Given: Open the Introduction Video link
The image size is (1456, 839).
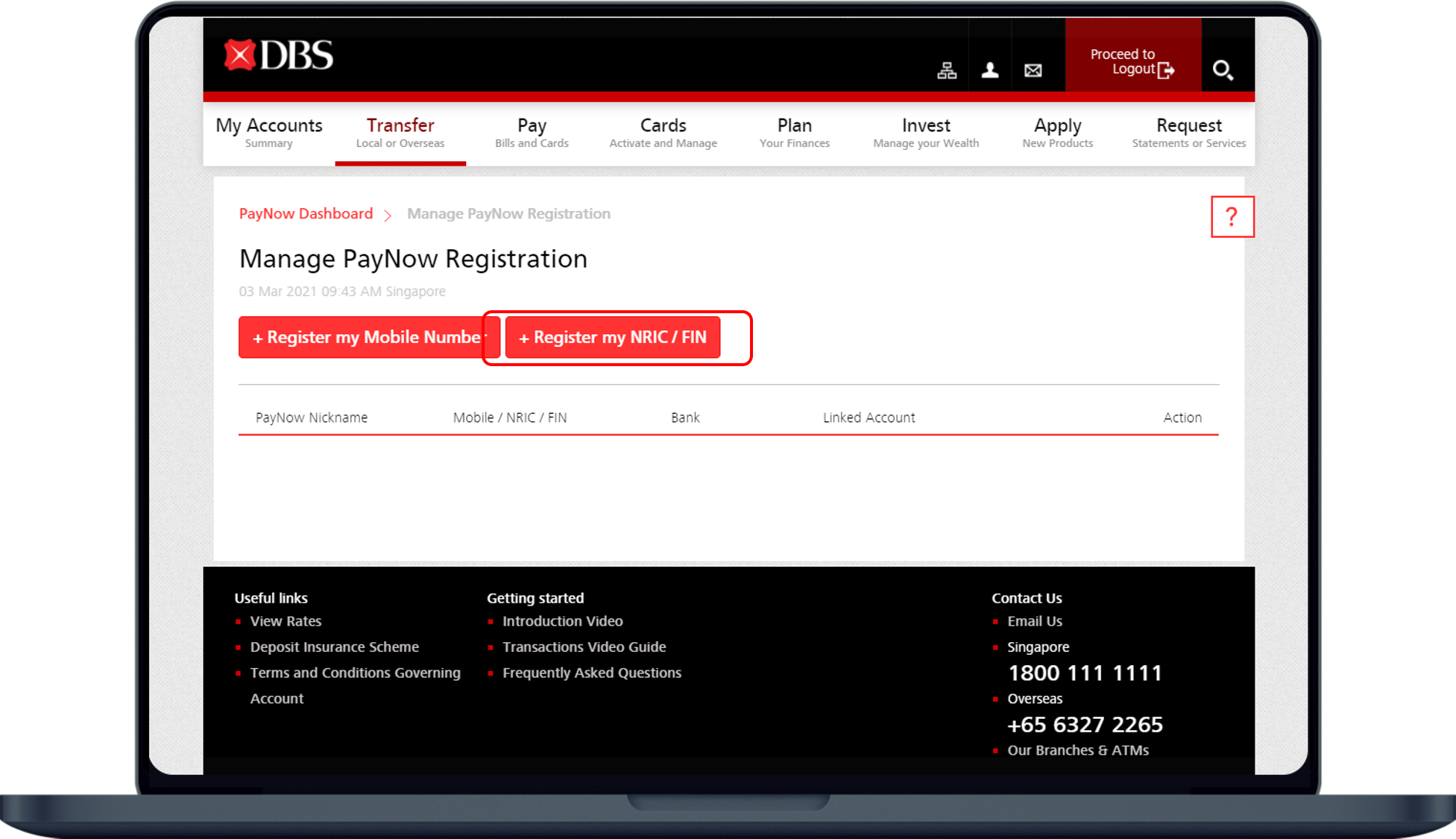Looking at the screenshot, I should [562, 621].
